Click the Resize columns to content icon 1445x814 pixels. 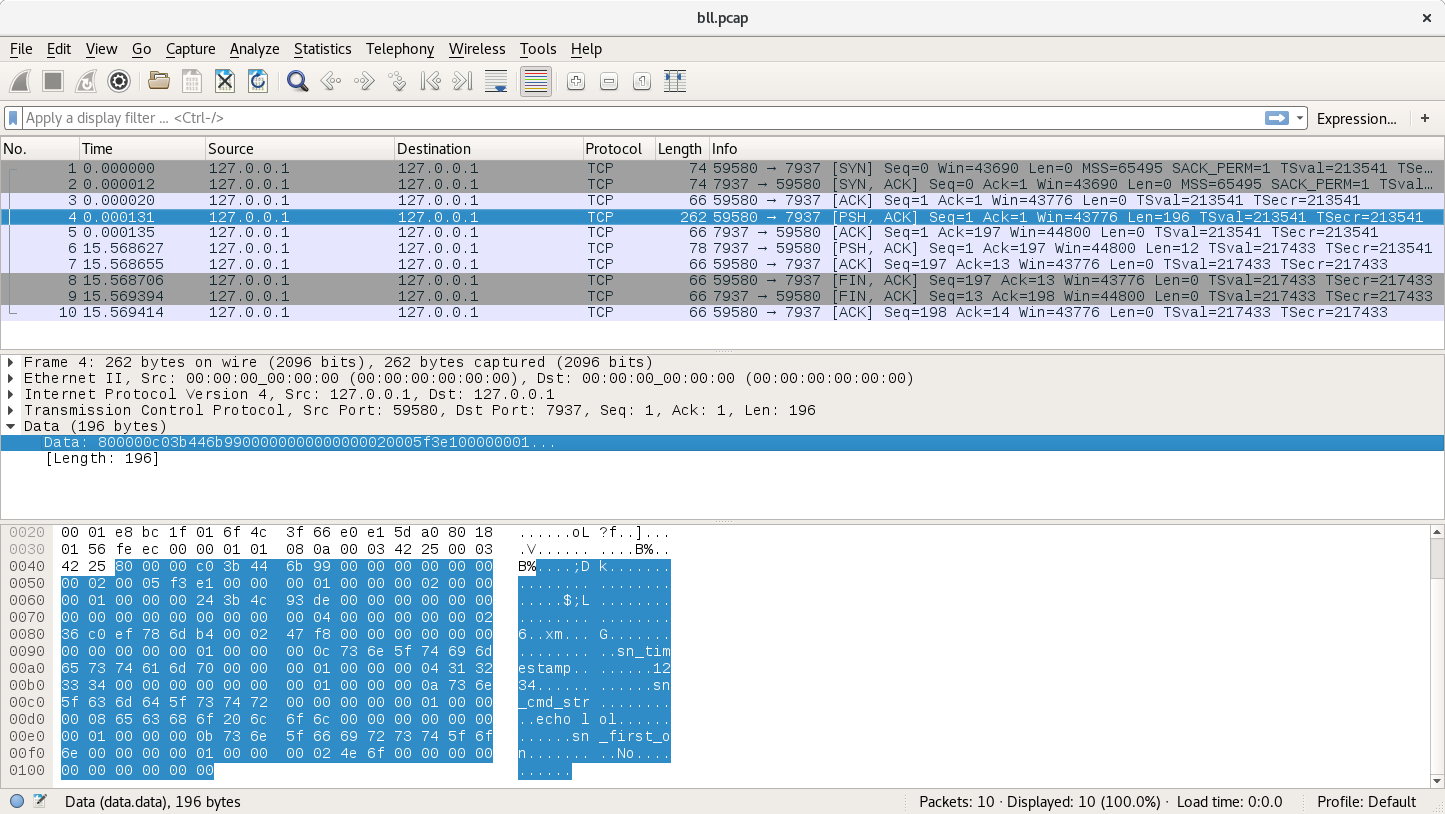[675, 82]
